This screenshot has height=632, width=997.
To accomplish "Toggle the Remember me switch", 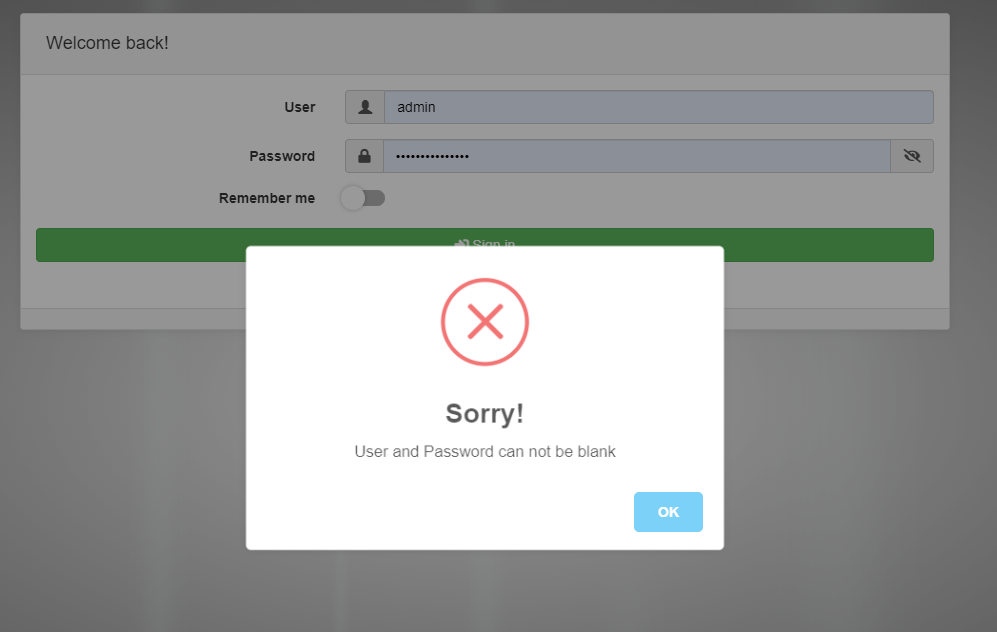I will click(362, 198).
